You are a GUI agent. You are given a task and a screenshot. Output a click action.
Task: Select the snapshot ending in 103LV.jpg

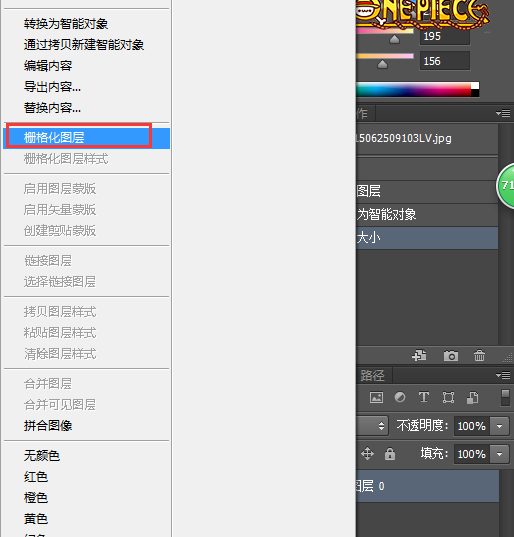point(427,139)
